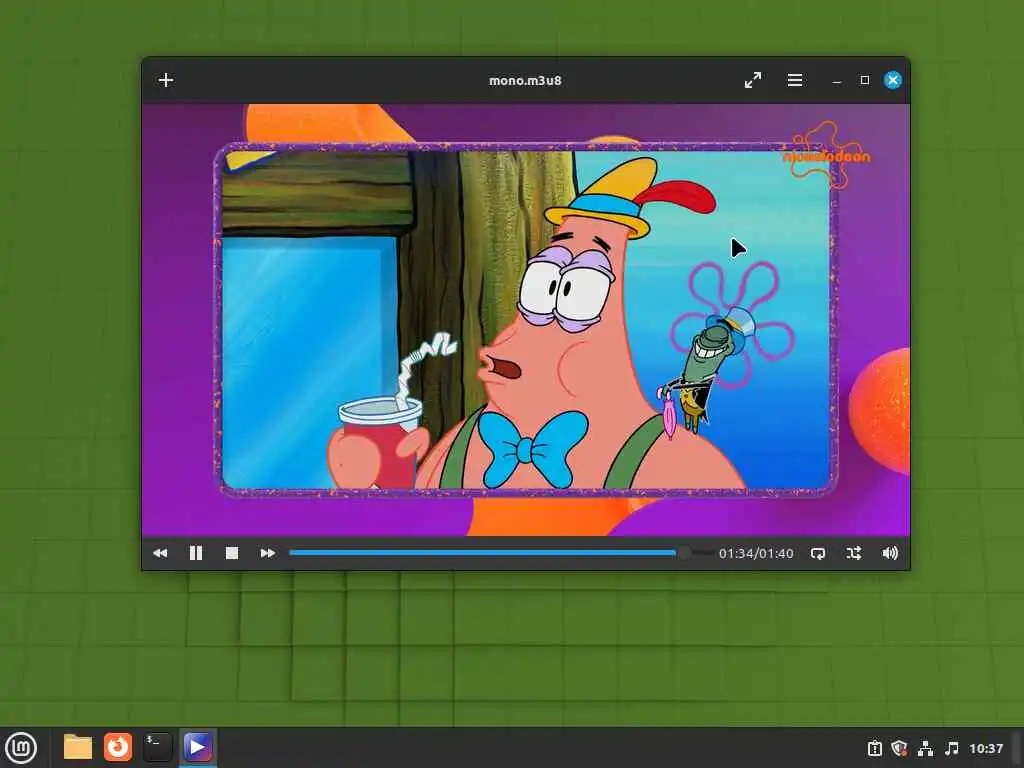
Task: Fast-forward playback with double-right arrows
Action: [268, 553]
